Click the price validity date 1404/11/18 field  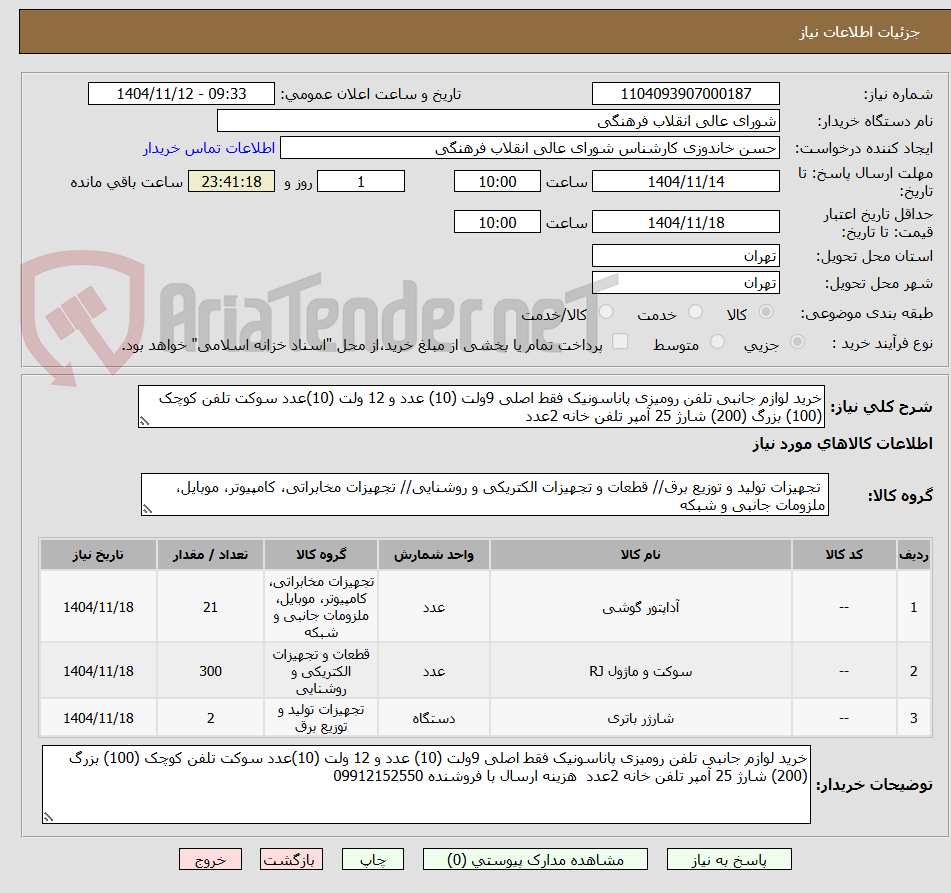685,222
